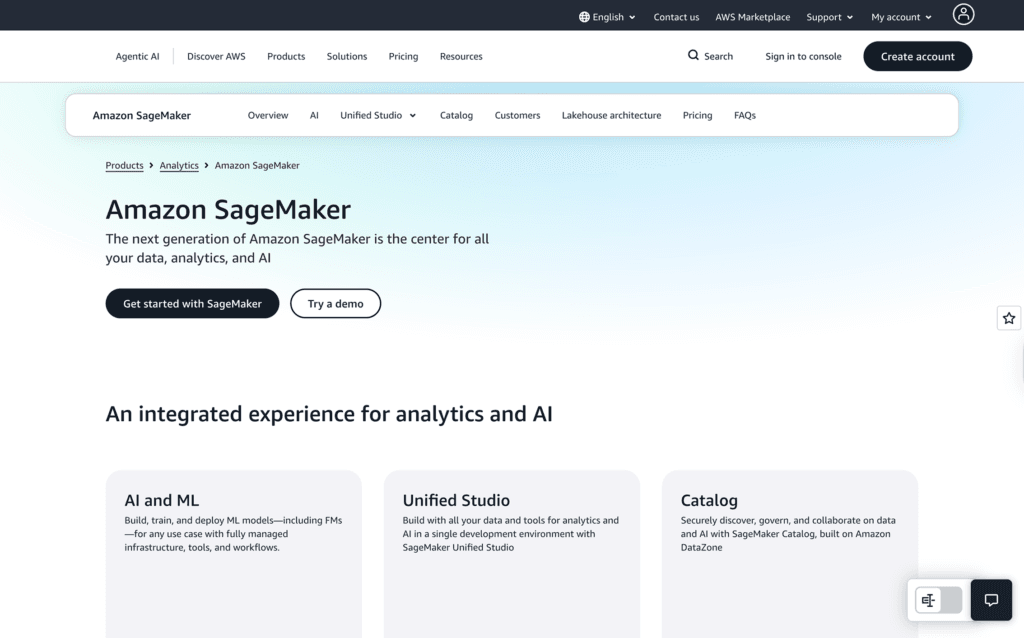Expand the Unified Studio submenu
This screenshot has height=638, width=1024.
(x=378, y=116)
